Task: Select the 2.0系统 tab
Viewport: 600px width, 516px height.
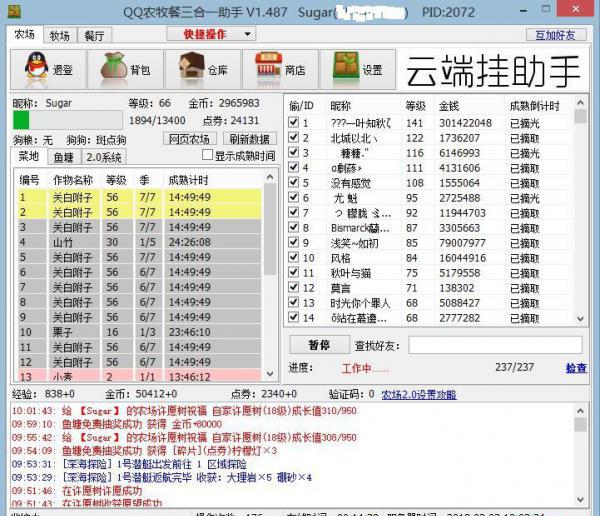Action: tap(104, 157)
